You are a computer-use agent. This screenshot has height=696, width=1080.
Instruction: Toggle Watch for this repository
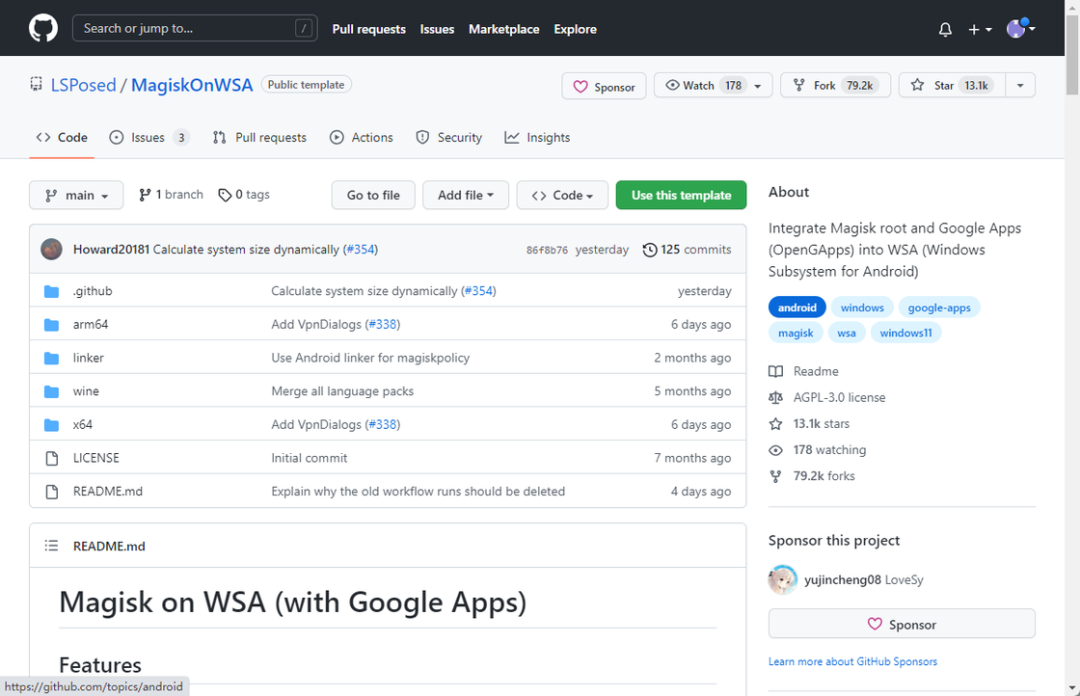coord(703,86)
